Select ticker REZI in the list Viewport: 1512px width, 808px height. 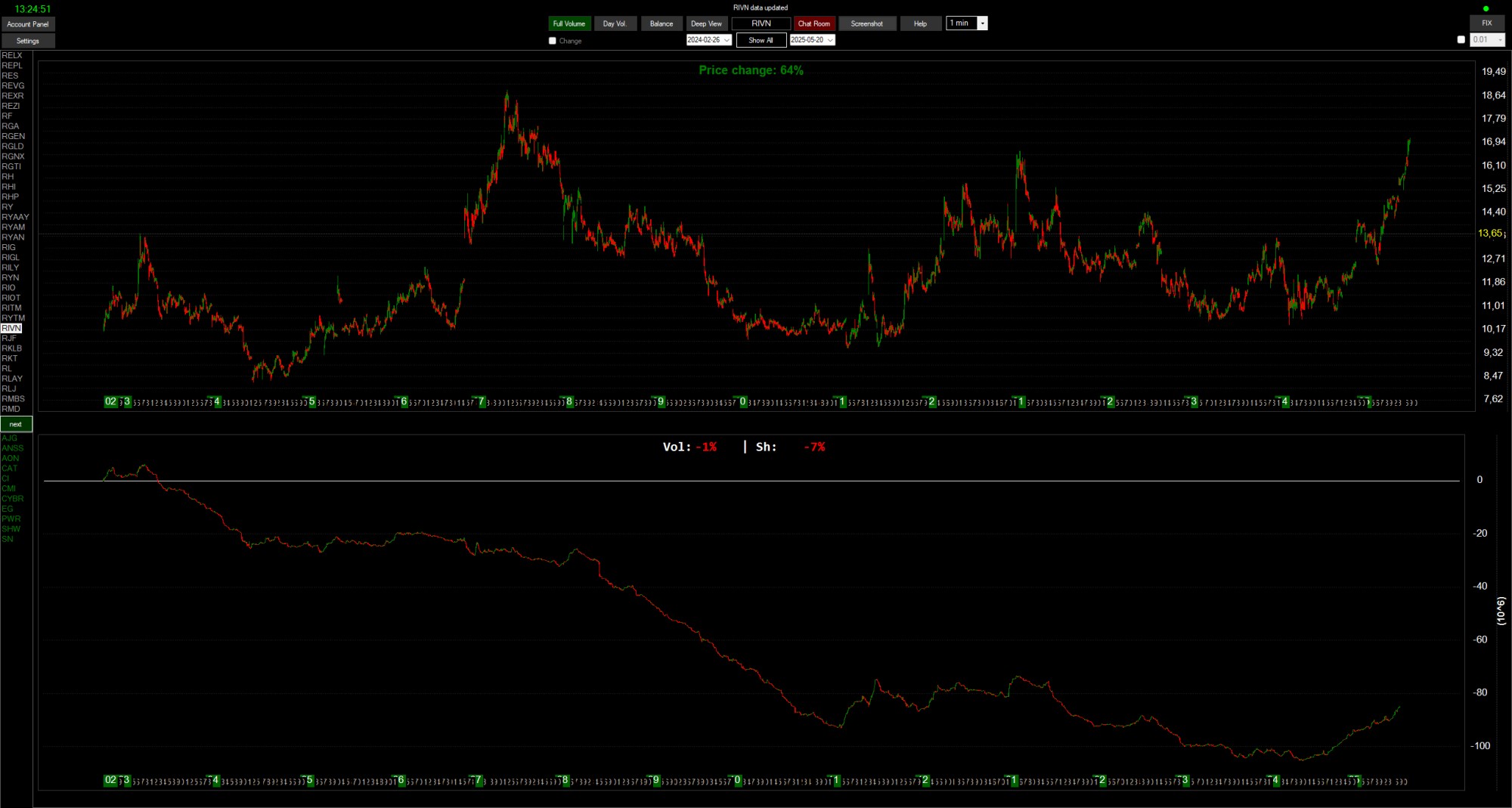pyautogui.click(x=11, y=106)
